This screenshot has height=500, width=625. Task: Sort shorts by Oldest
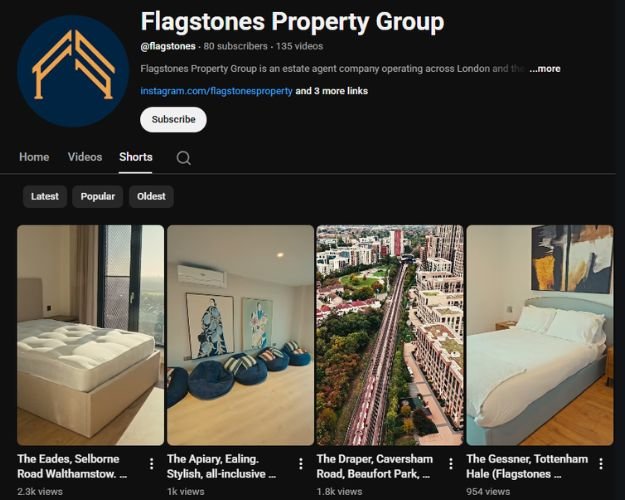click(151, 197)
